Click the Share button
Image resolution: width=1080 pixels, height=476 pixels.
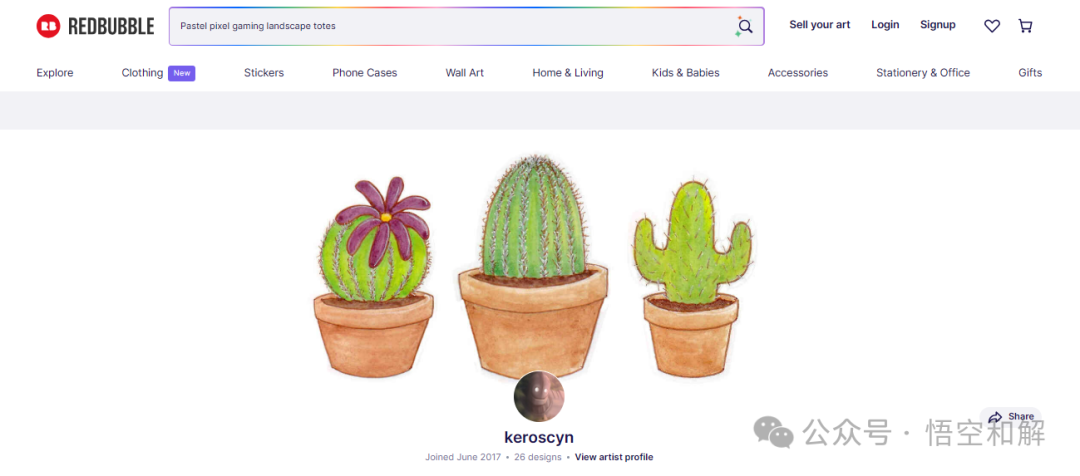pyautogui.click(x=1010, y=417)
